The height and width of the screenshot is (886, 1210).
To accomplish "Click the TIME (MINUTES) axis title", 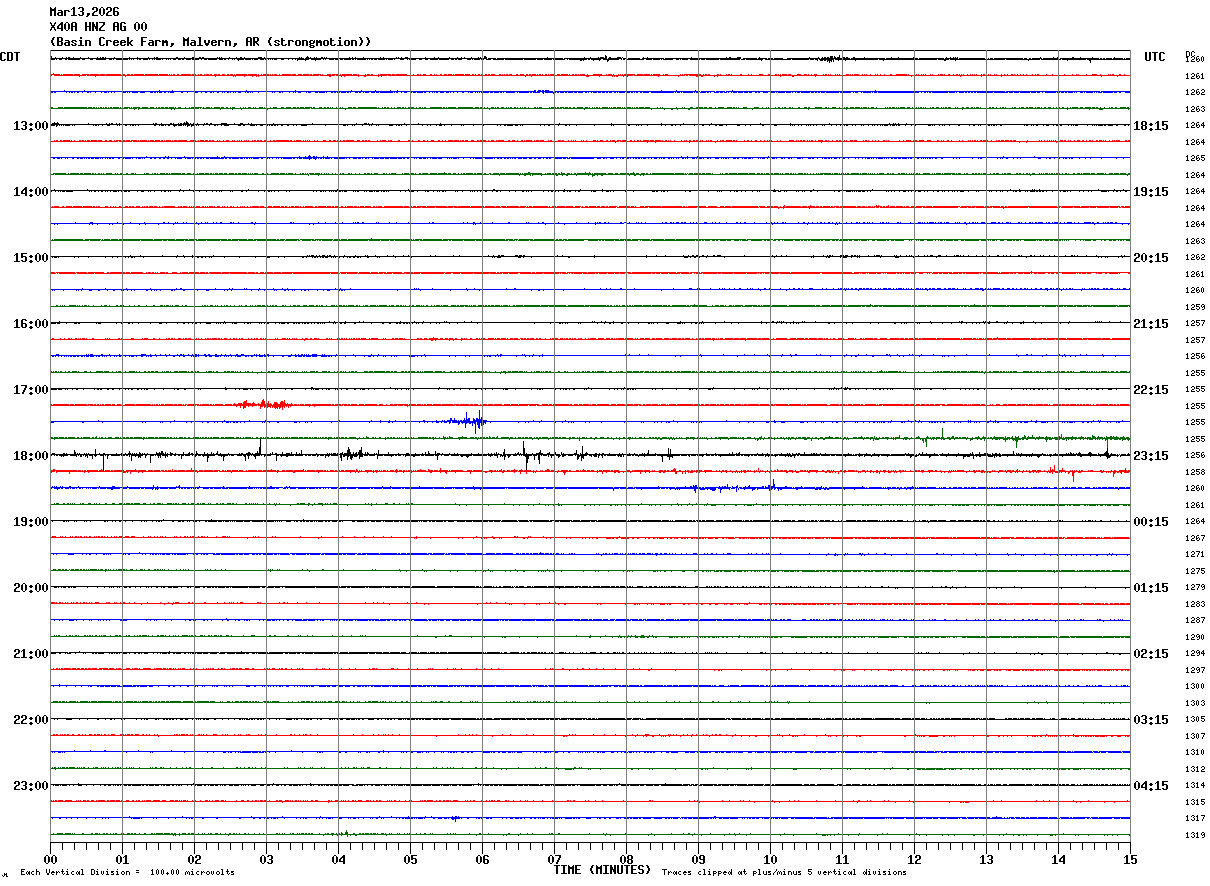I will [602, 870].
